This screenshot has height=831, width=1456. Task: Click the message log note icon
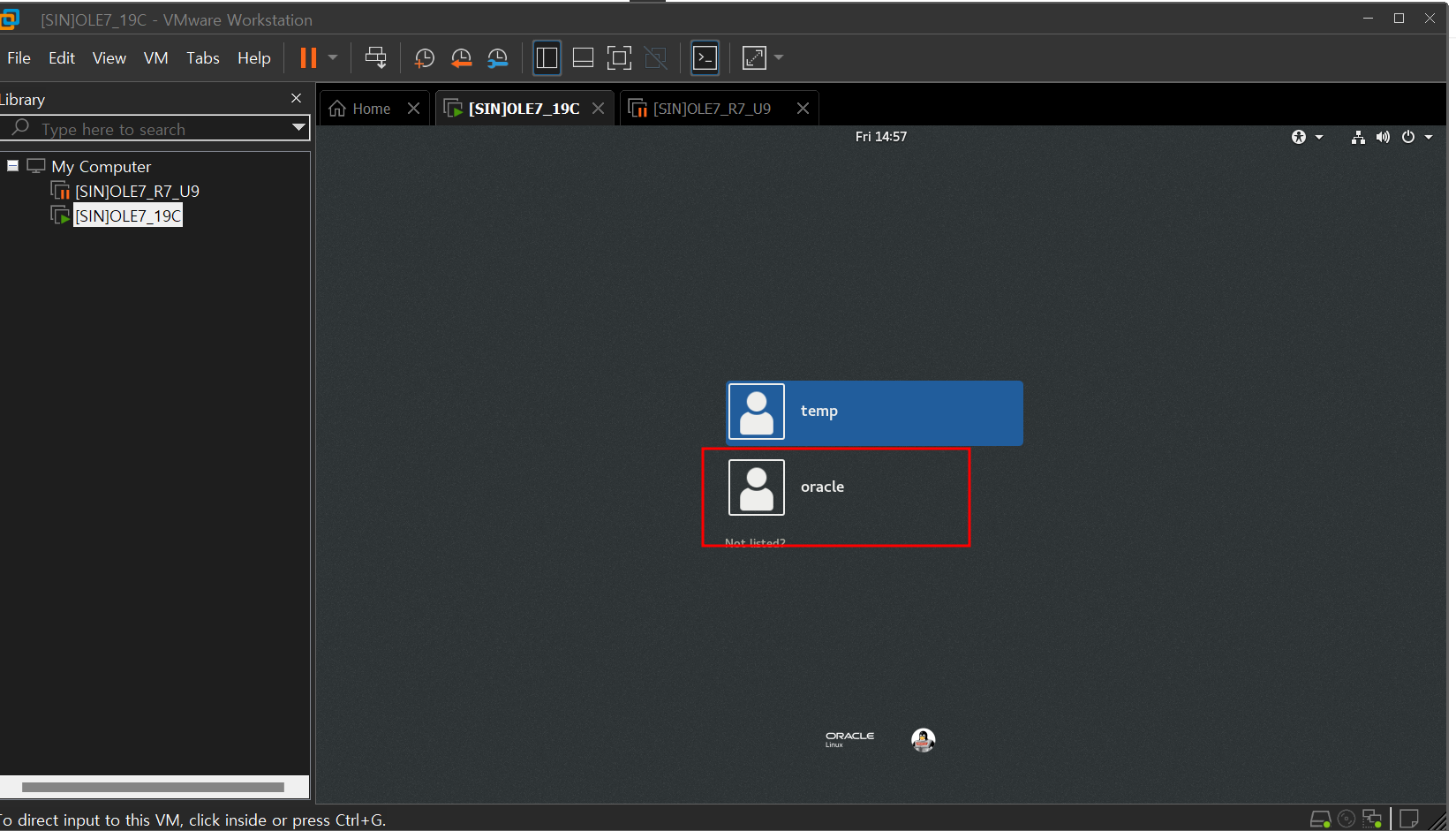point(1409,819)
